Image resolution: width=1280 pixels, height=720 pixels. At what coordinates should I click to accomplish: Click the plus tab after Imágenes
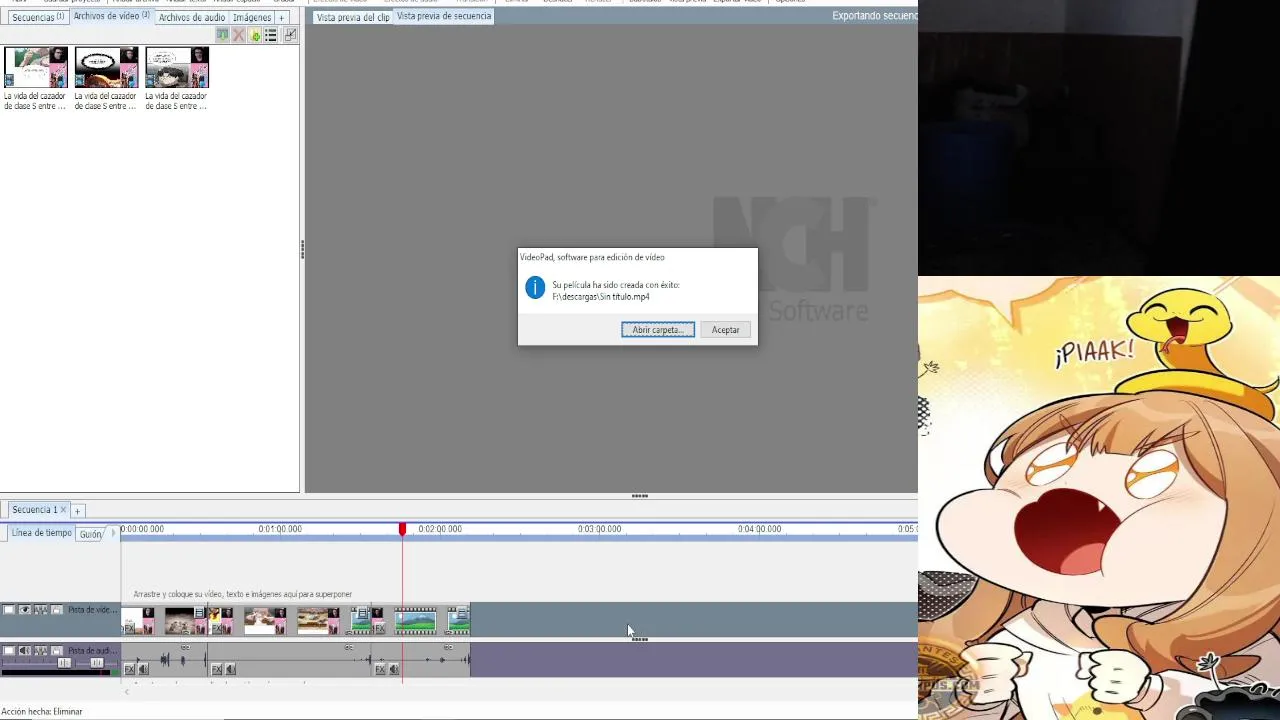pyautogui.click(x=281, y=18)
